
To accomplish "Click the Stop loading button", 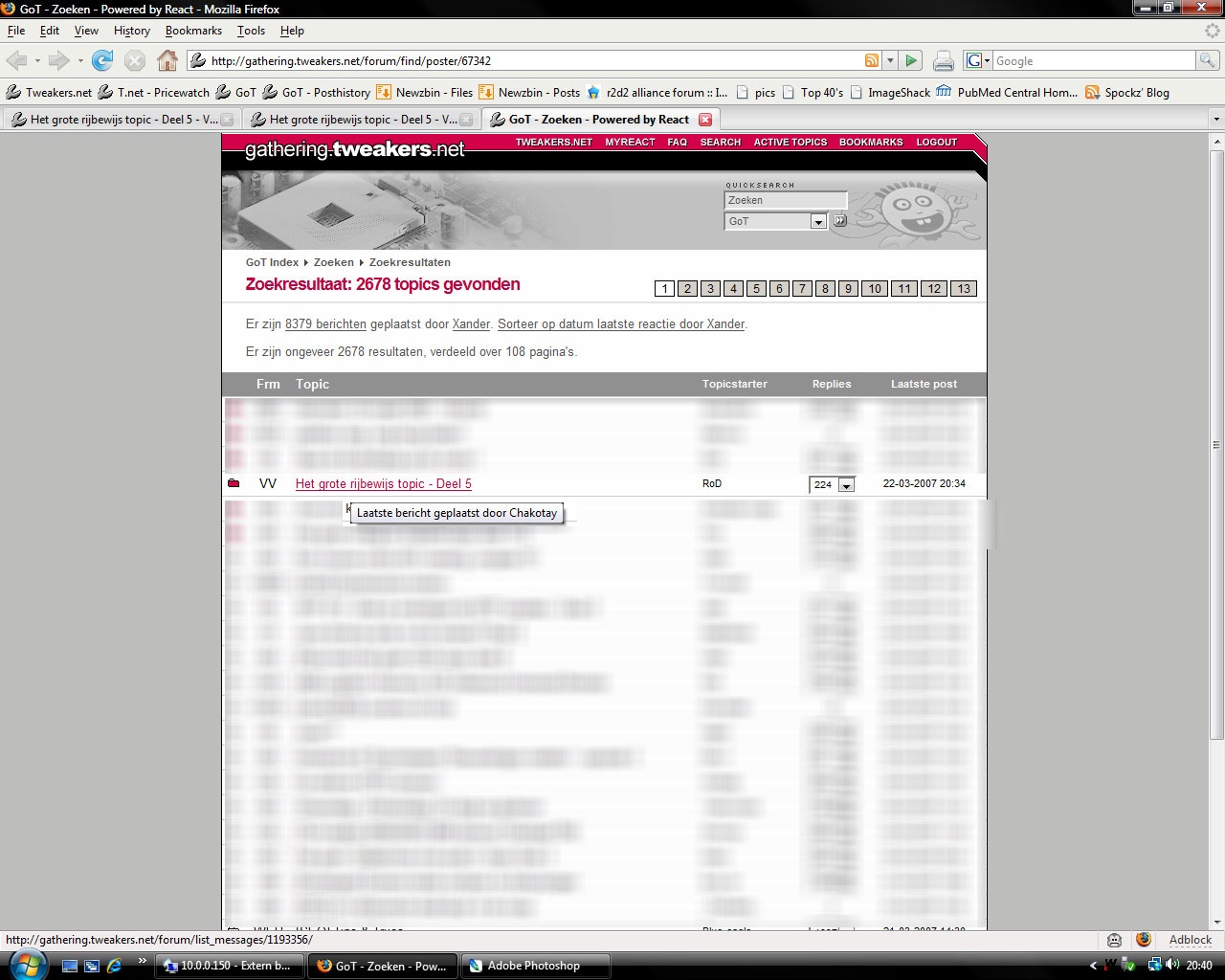I will [135, 61].
